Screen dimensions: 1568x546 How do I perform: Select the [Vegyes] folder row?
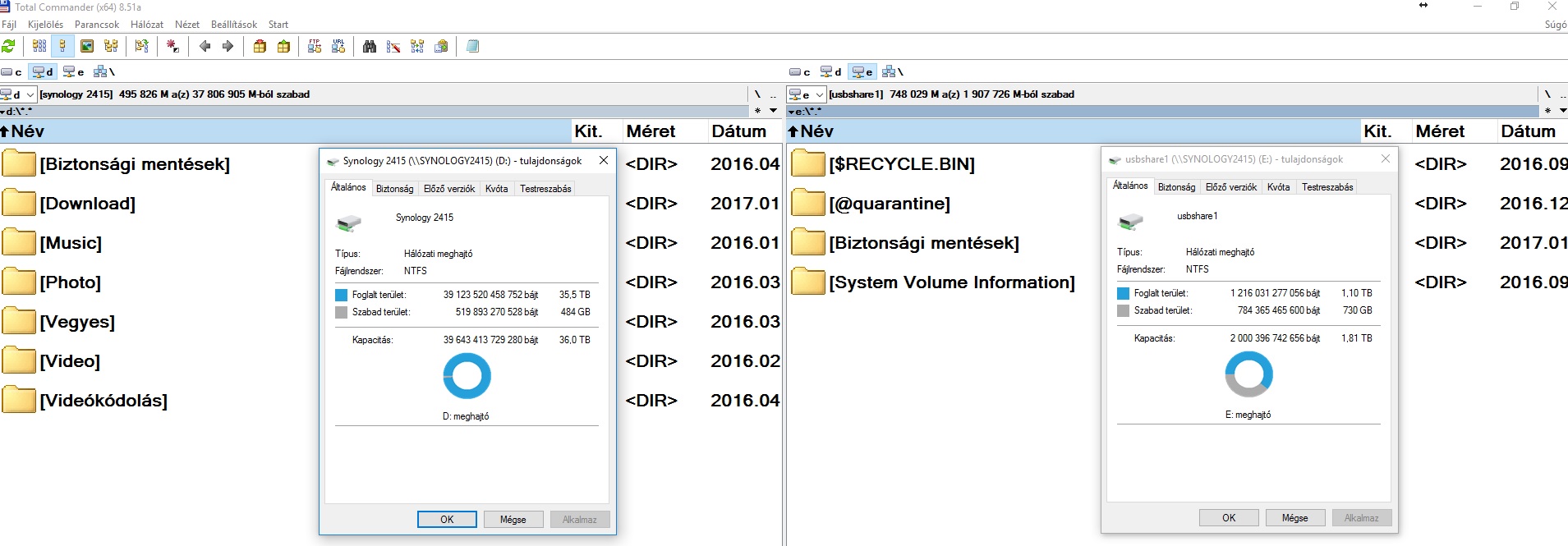click(391, 321)
